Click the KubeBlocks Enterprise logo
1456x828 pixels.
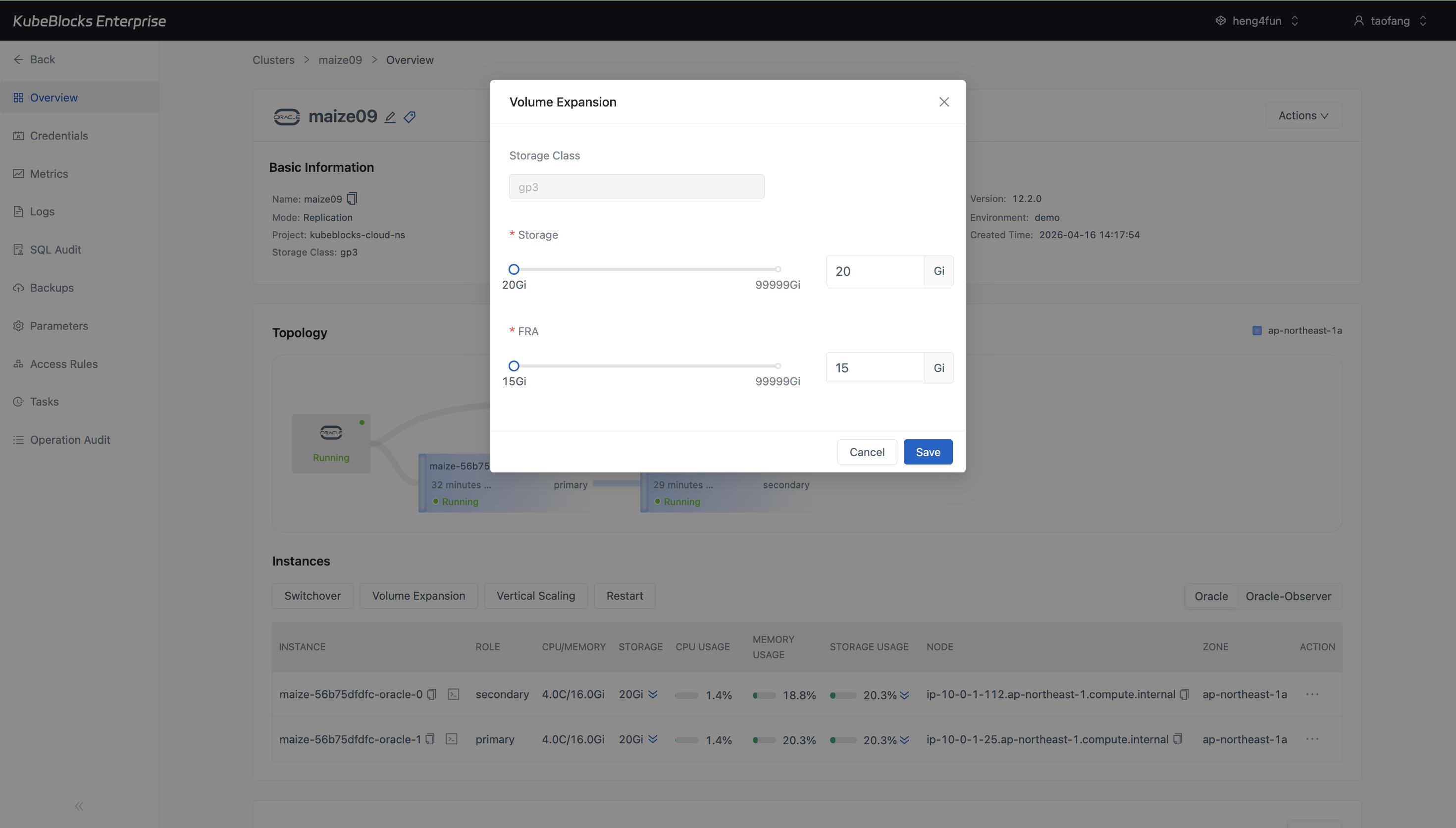coord(89,21)
